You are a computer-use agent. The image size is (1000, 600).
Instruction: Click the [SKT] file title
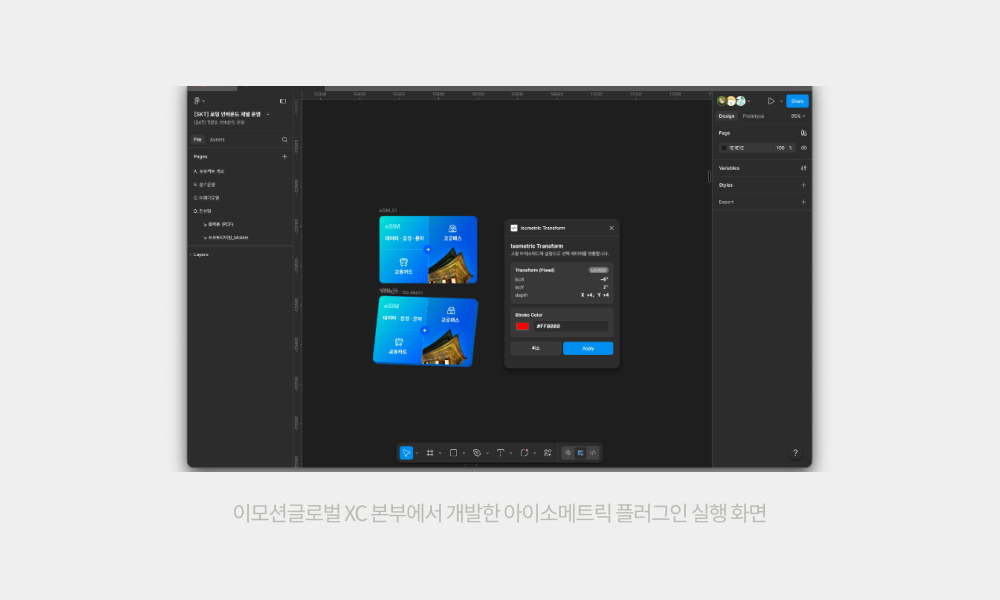point(227,114)
